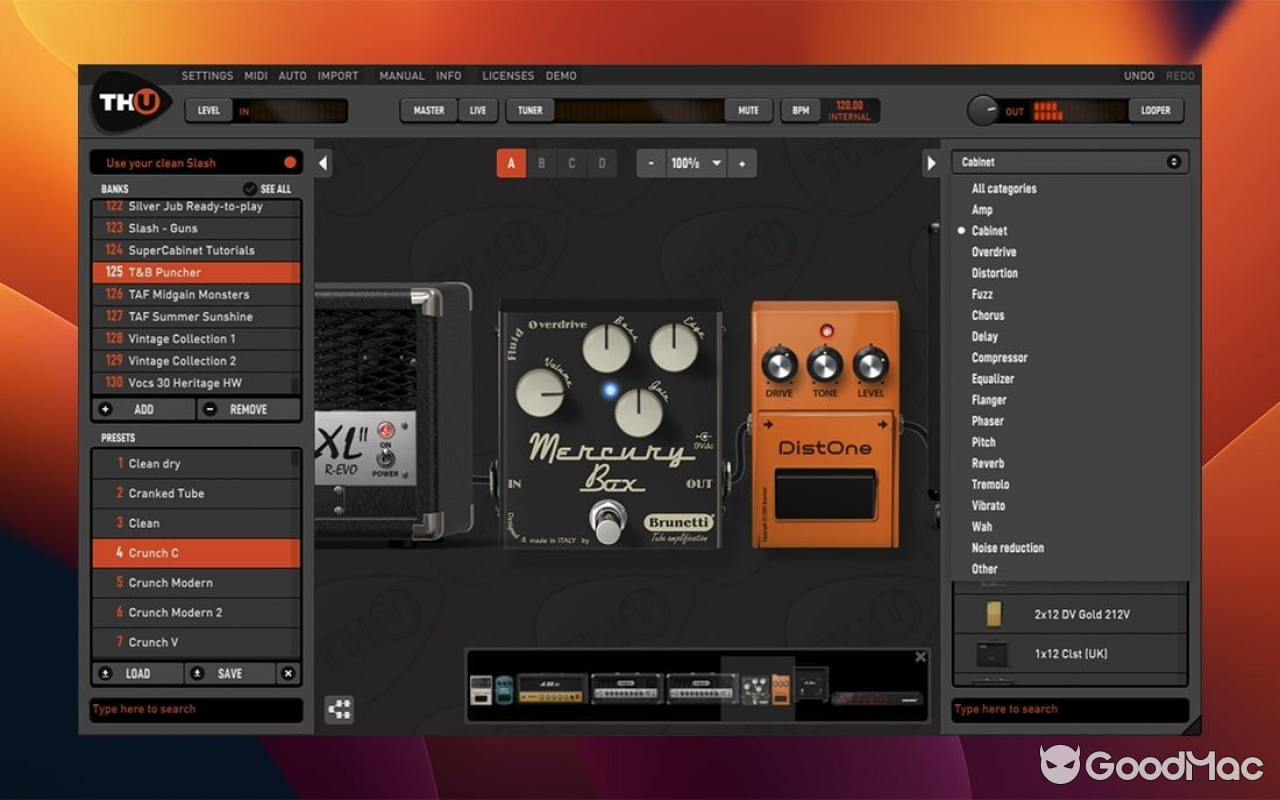Activate the LOOPER
Image resolution: width=1280 pixels, height=800 pixels.
coord(1155,110)
